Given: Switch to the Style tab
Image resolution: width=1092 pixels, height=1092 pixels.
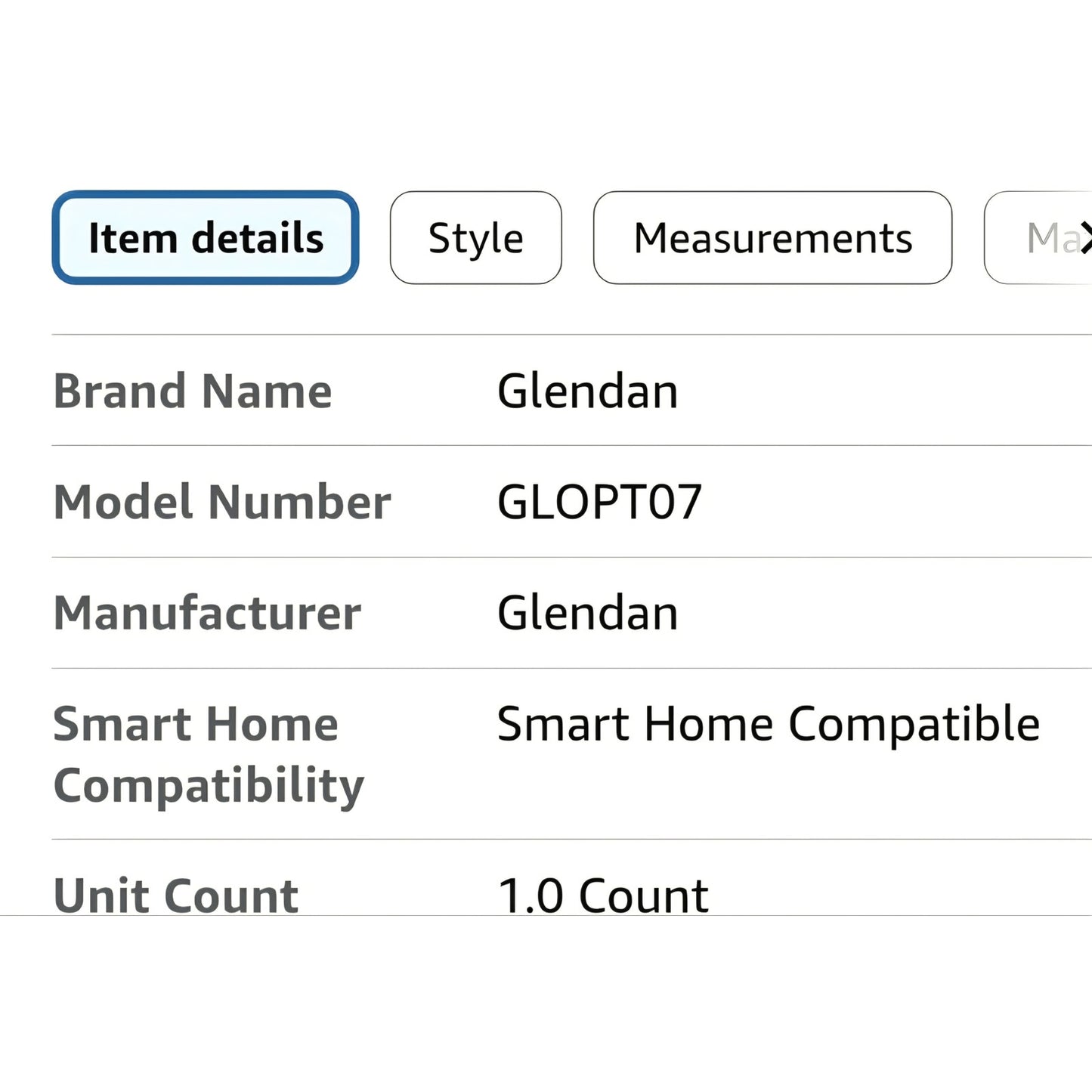Looking at the screenshot, I should pyautogui.click(x=475, y=238).
